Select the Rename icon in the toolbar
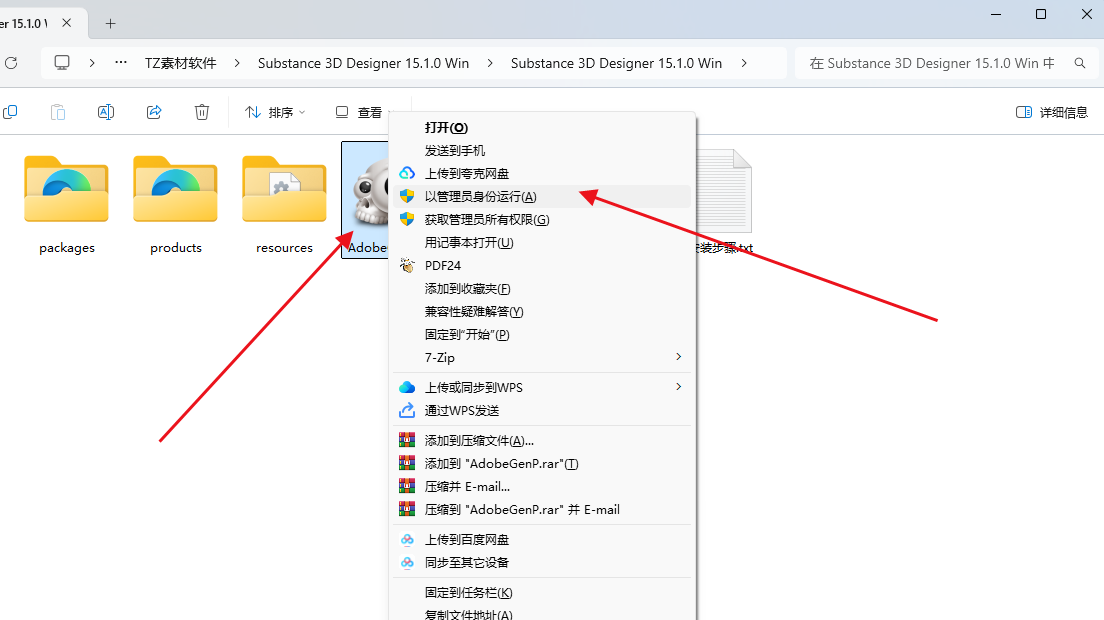Image resolution: width=1104 pixels, height=620 pixels. [x=105, y=112]
